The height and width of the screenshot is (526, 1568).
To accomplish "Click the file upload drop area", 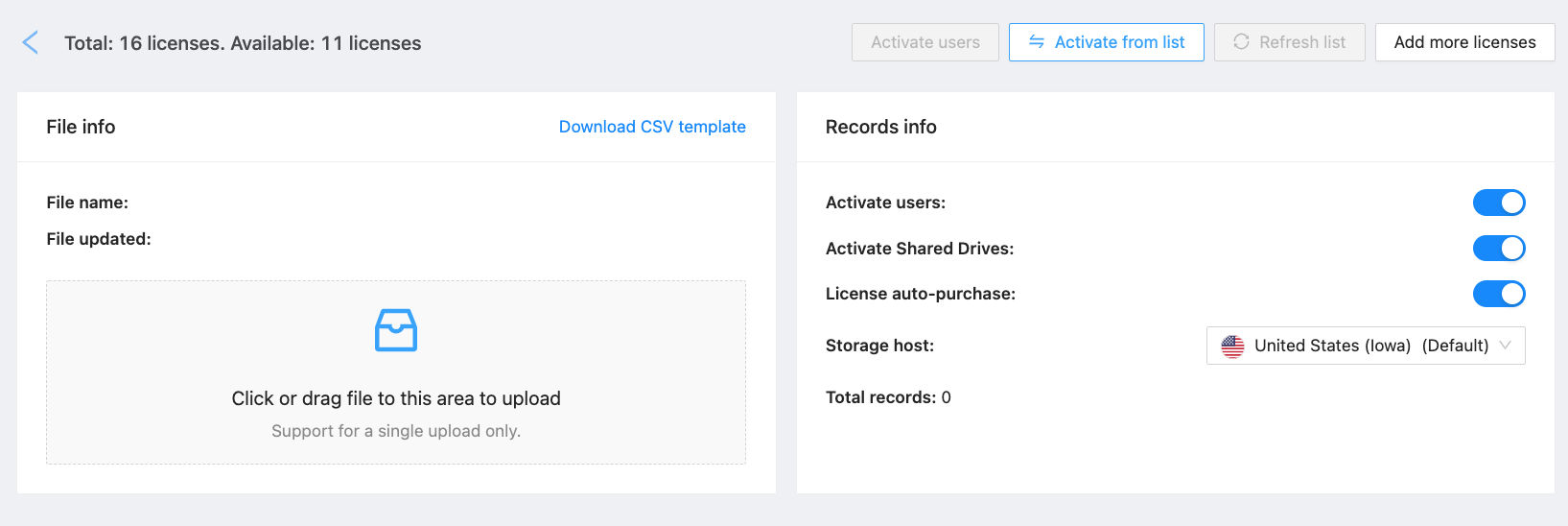I will pos(396,372).
